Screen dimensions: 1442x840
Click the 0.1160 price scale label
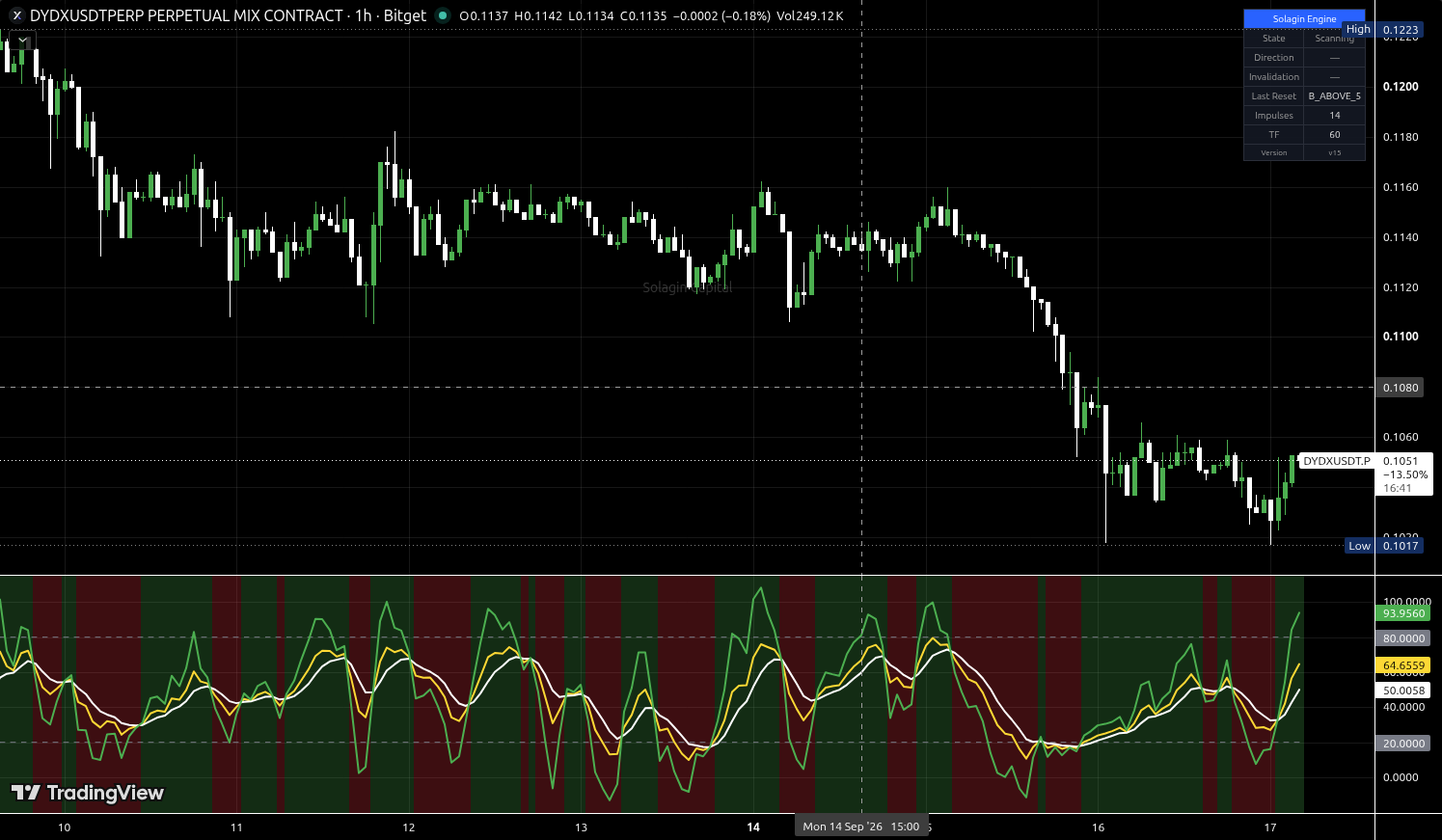(x=1401, y=187)
